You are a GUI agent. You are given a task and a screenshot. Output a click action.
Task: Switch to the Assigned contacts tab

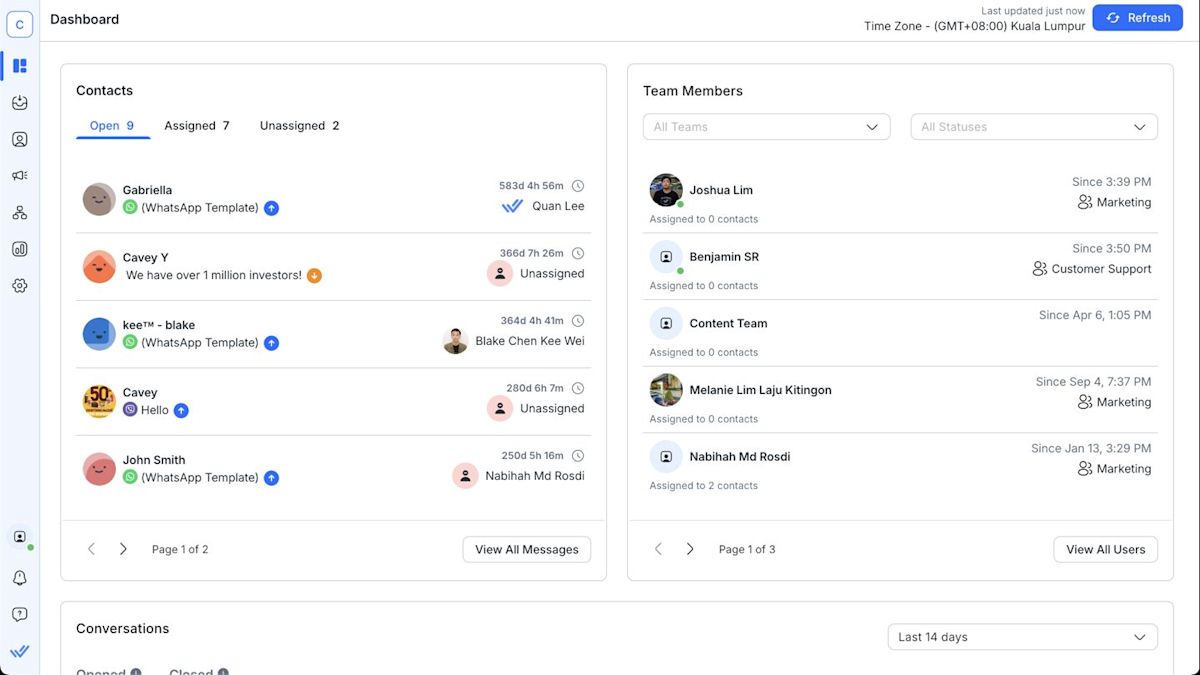tap(196, 126)
